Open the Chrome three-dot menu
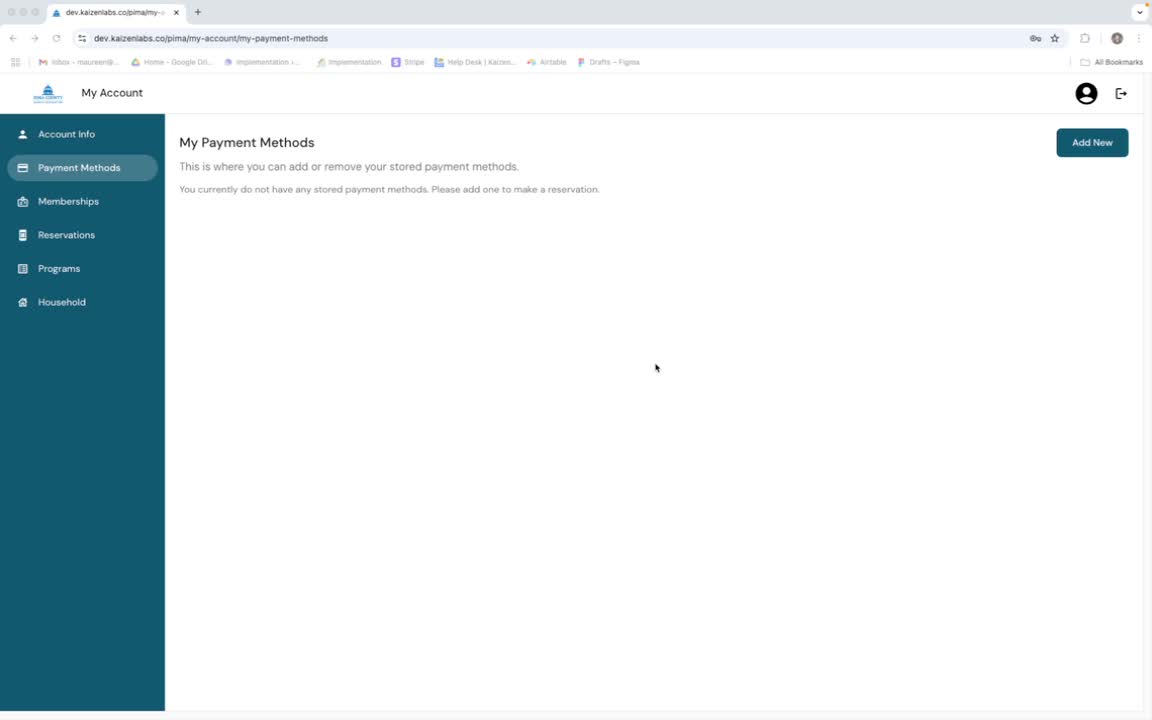The image size is (1152, 720). pyautogui.click(x=1139, y=38)
